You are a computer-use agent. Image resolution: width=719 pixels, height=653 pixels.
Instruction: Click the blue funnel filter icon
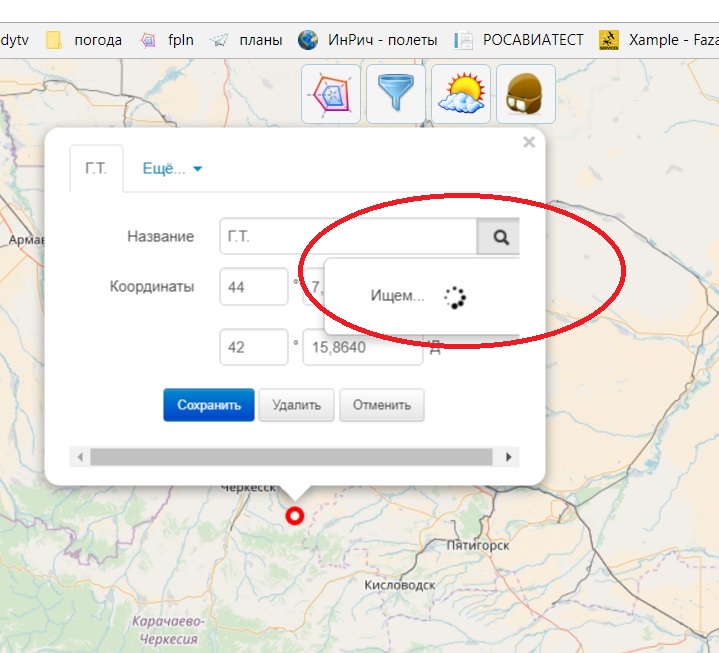[x=395, y=94]
